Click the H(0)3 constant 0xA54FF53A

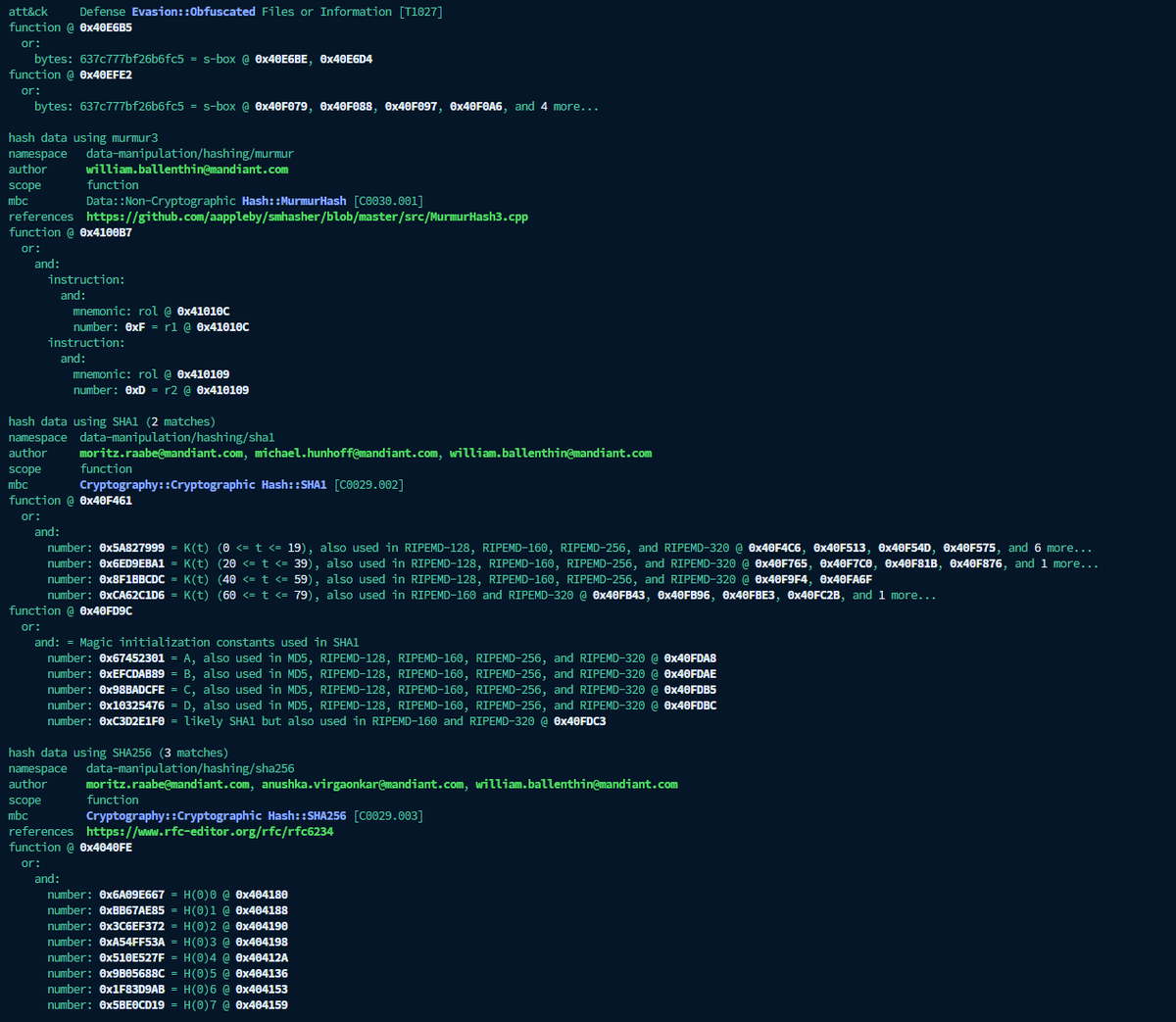[131, 942]
